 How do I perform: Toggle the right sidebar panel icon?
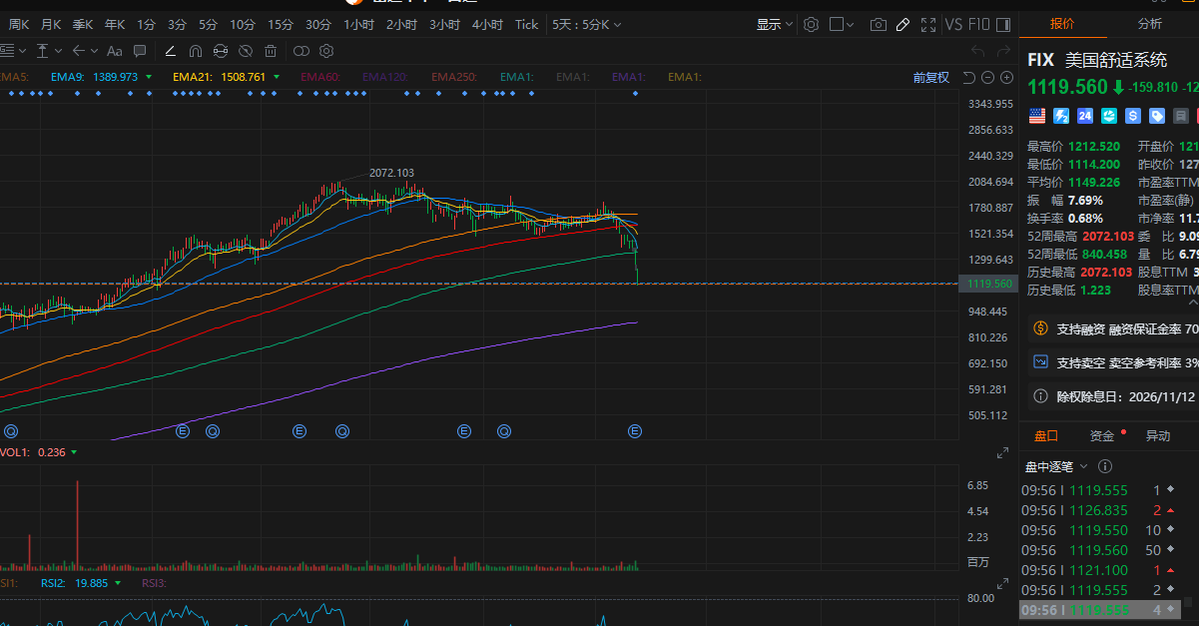(1004, 24)
